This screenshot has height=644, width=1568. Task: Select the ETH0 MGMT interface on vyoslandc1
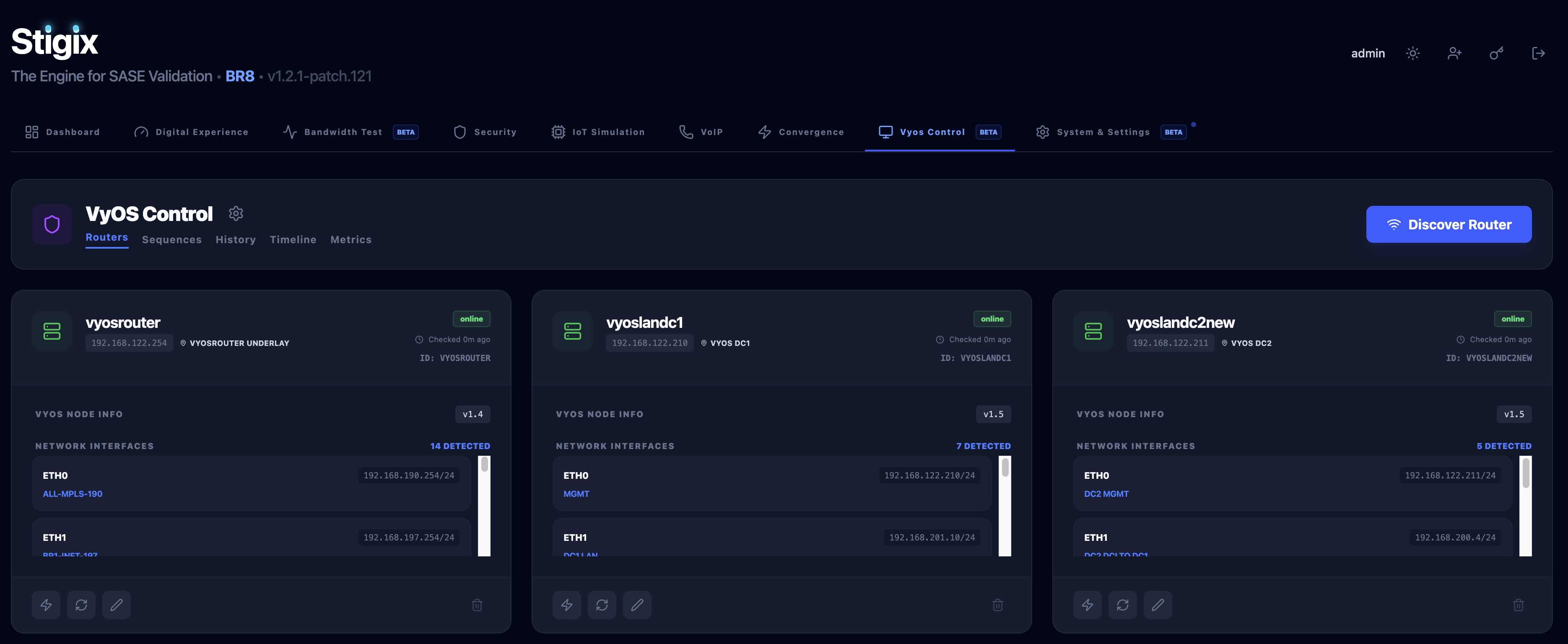pos(771,484)
